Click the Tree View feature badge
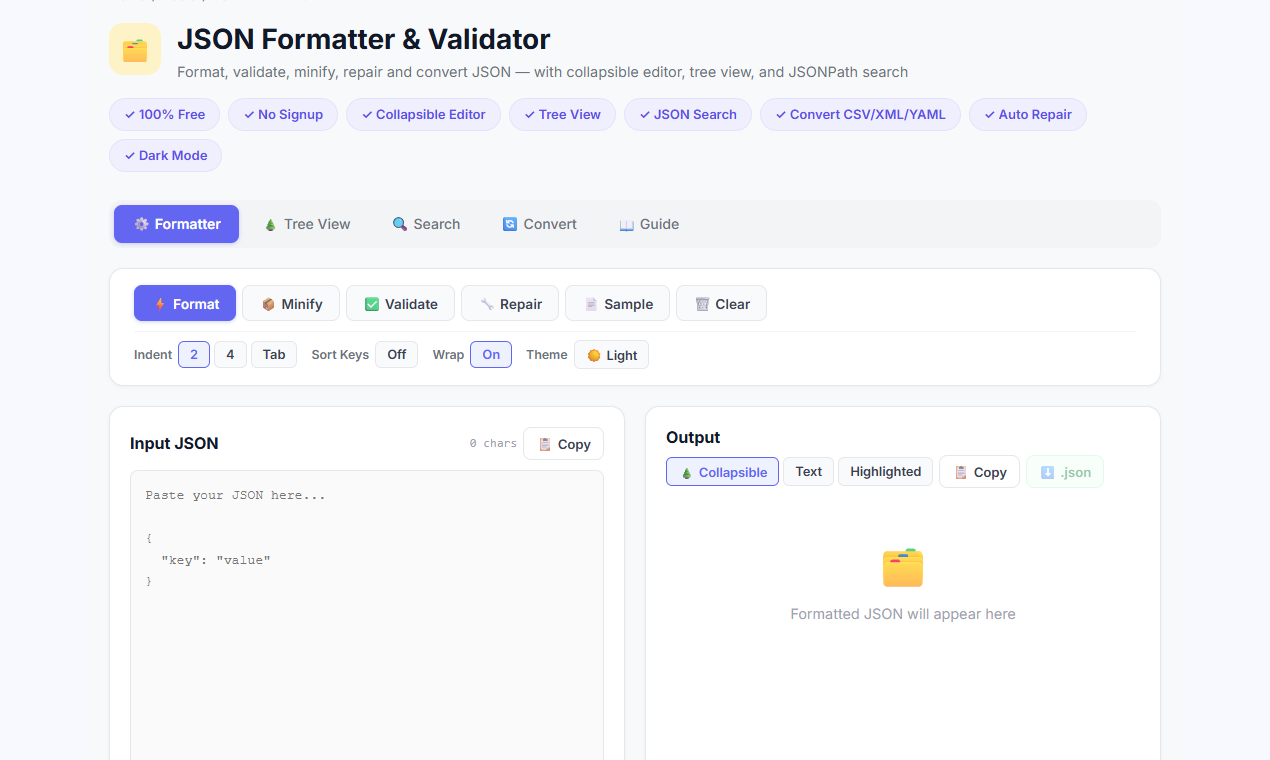 point(562,114)
